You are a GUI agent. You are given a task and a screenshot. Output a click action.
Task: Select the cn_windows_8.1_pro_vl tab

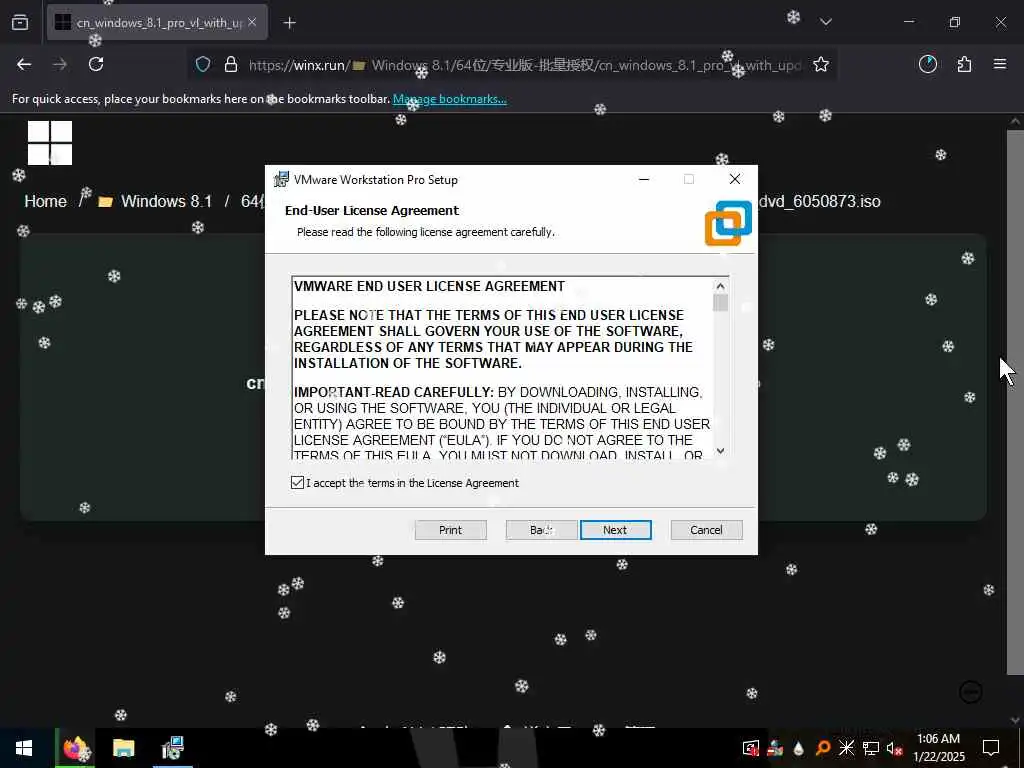[157, 22]
